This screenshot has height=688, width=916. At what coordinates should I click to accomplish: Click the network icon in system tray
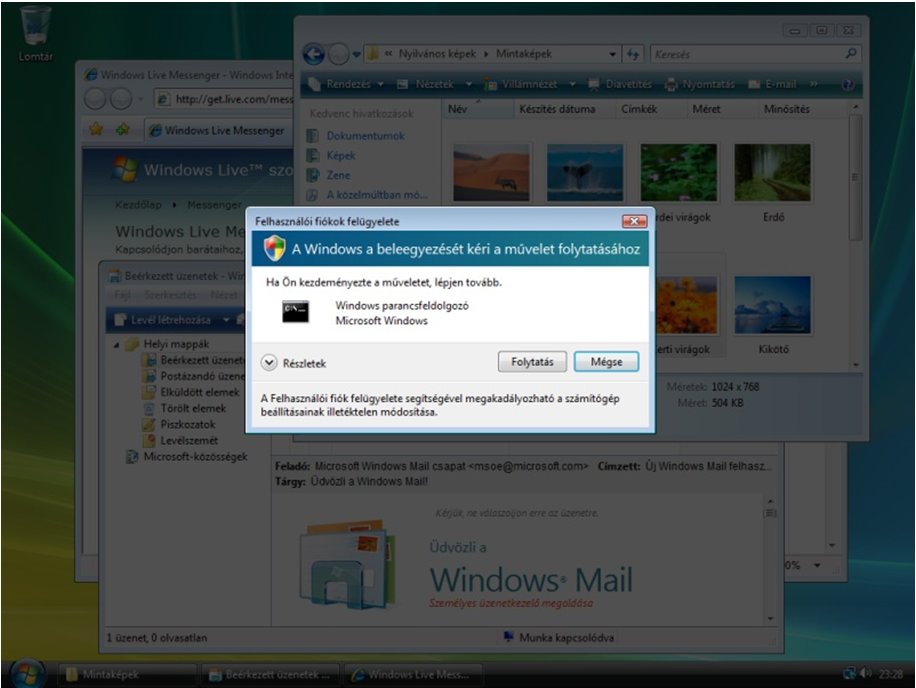pos(849,673)
